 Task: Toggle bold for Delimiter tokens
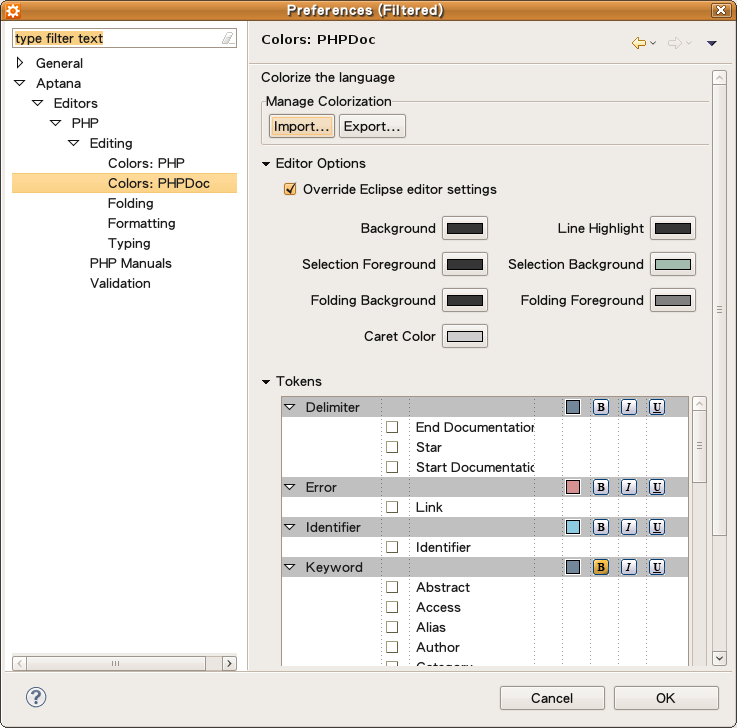[601, 407]
